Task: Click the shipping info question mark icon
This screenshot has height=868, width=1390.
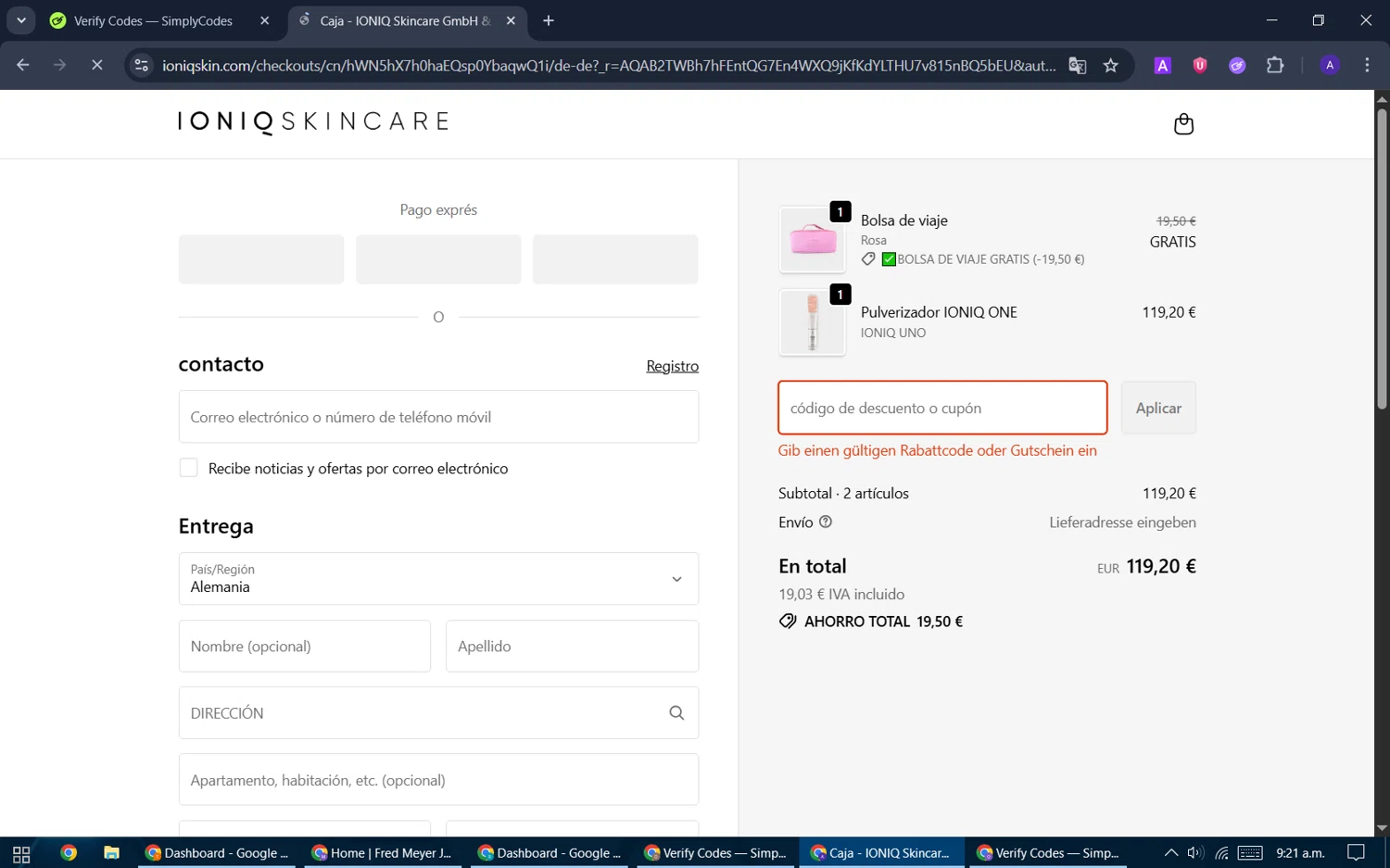Action: click(x=826, y=522)
